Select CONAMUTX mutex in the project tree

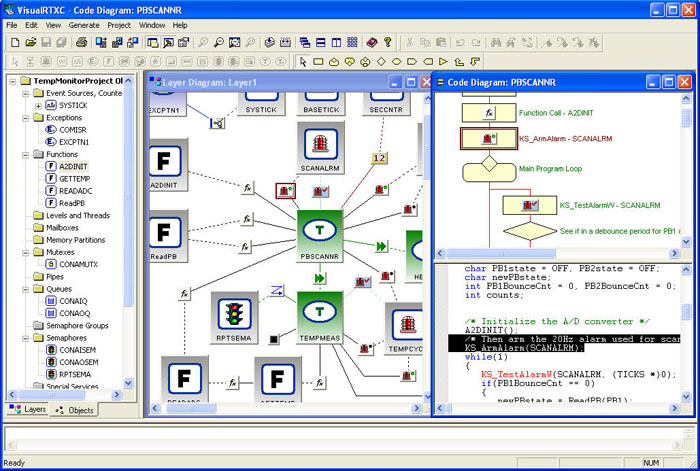click(x=78, y=264)
